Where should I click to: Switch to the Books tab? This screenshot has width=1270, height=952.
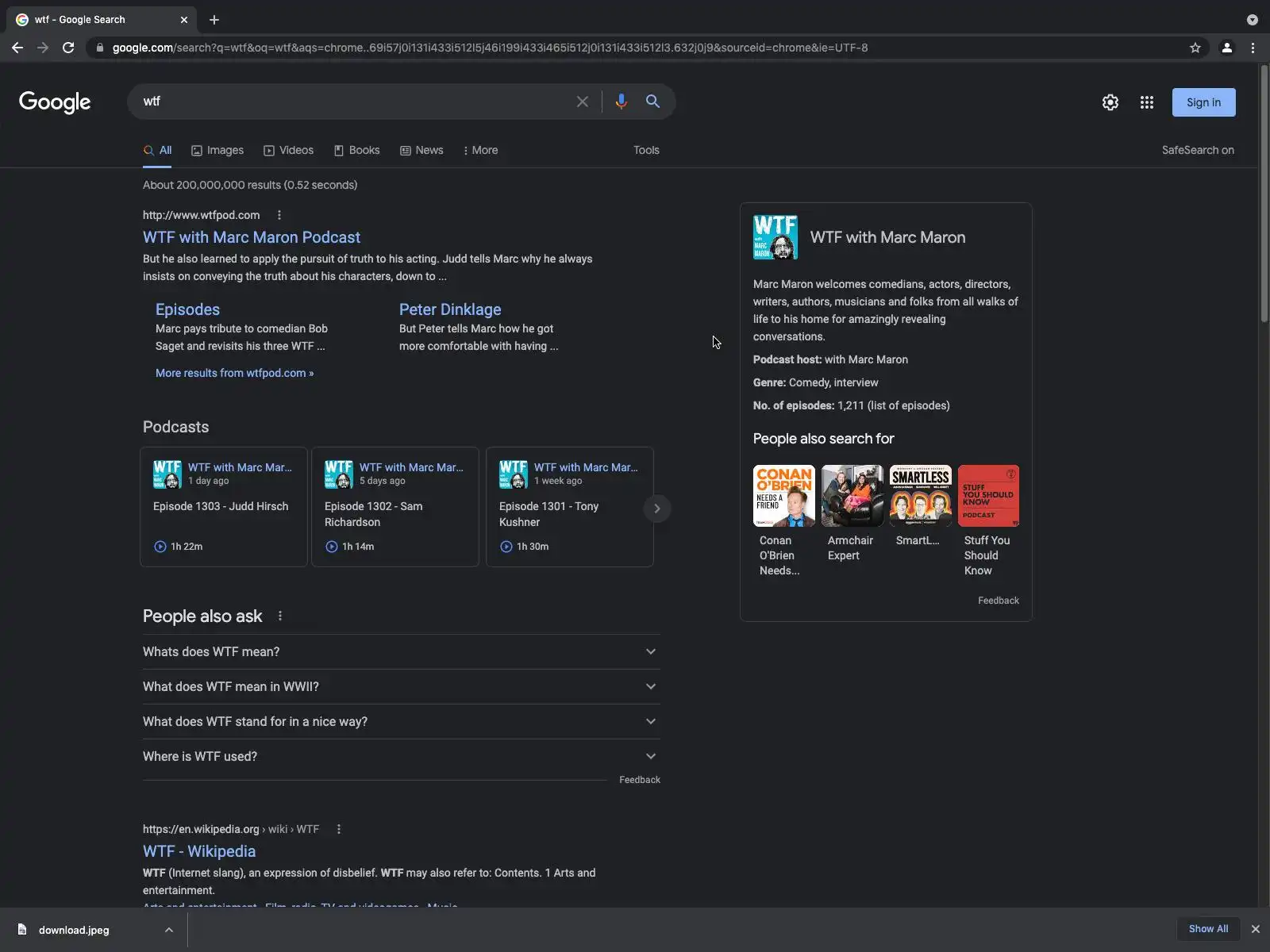click(357, 150)
